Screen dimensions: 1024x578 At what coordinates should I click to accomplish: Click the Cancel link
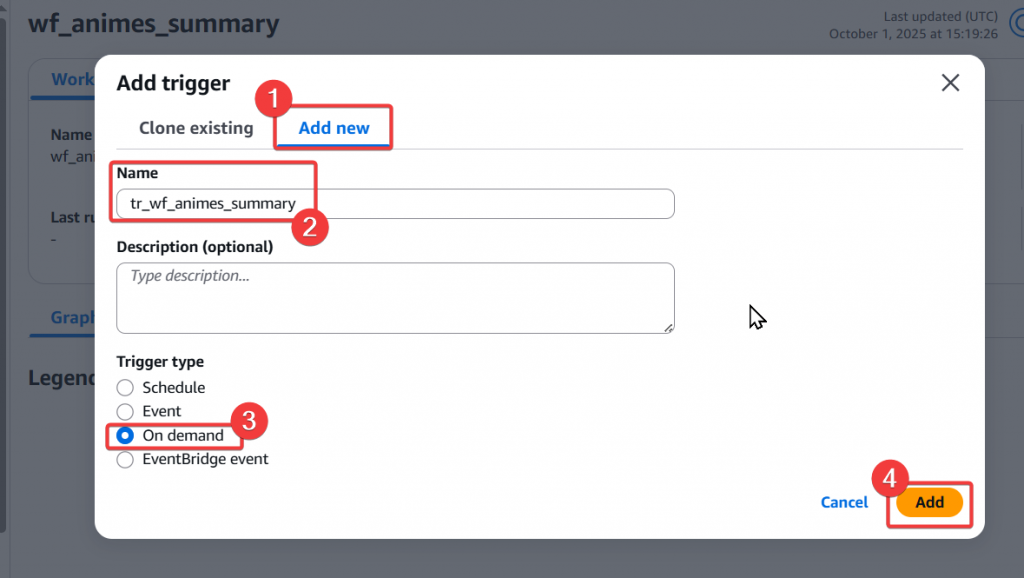pyautogui.click(x=844, y=502)
